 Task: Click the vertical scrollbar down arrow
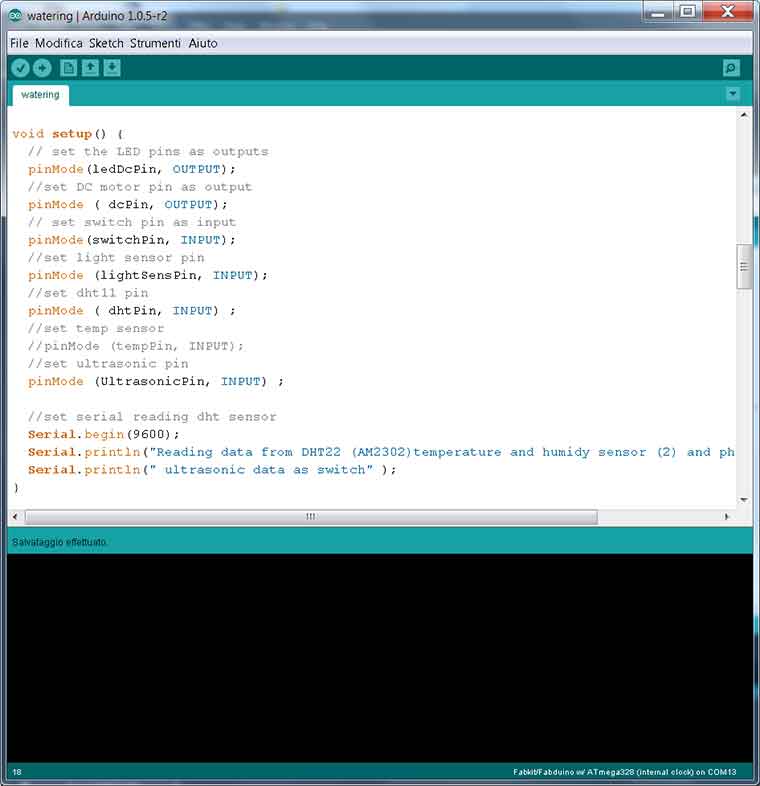744,500
